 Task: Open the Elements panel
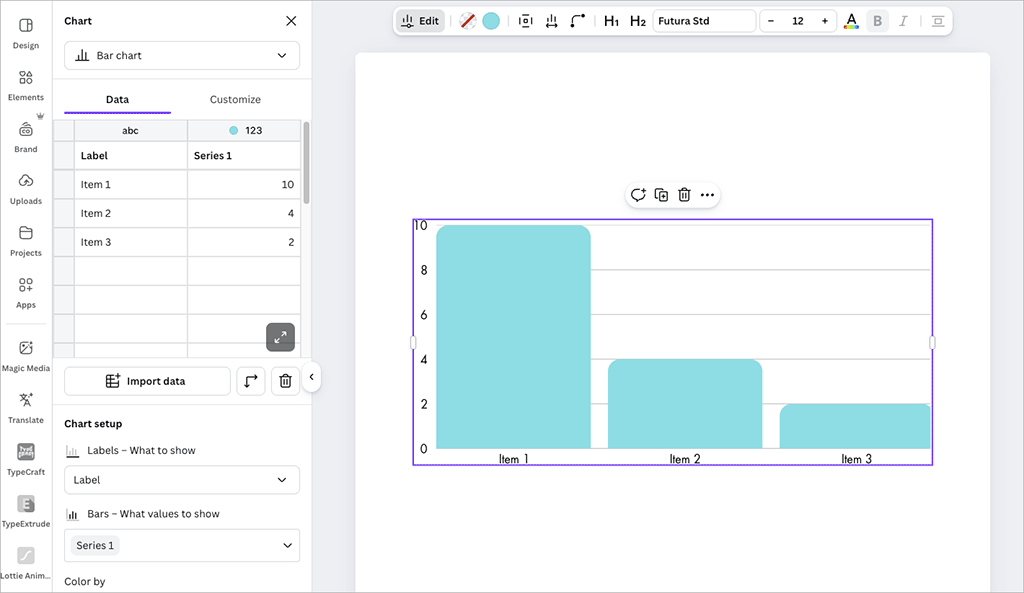coord(26,85)
